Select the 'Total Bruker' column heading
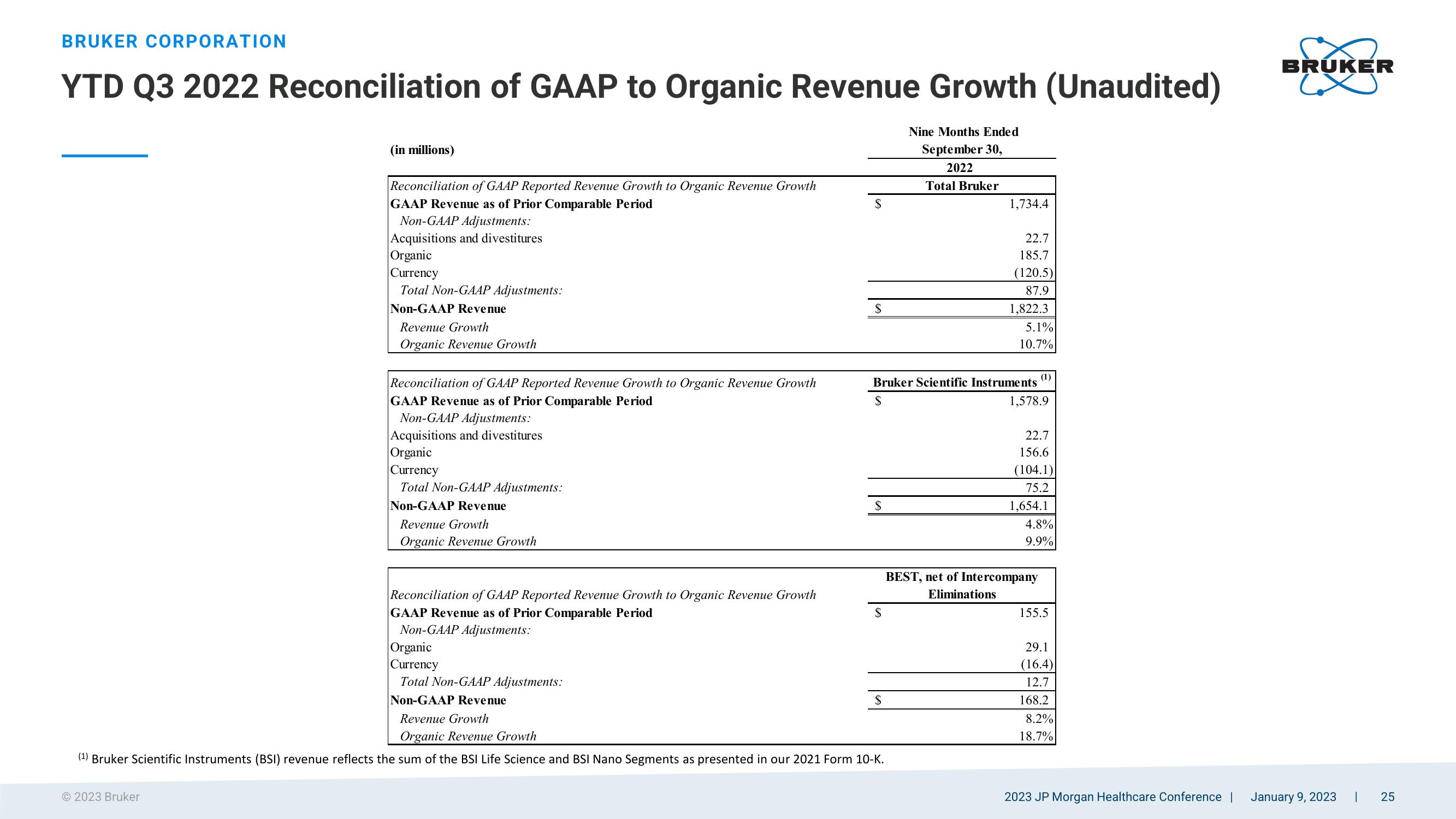Screen dimensions: 1456x819 click(x=962, y=186)
